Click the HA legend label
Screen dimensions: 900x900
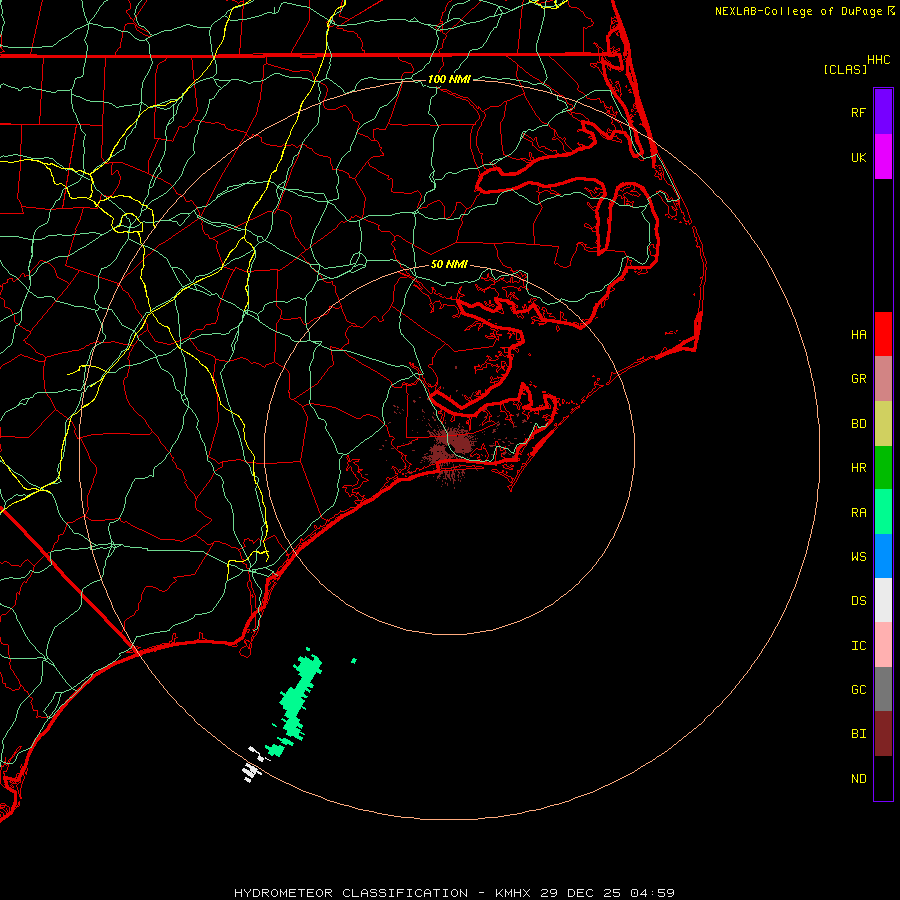[x=859, y=334]
